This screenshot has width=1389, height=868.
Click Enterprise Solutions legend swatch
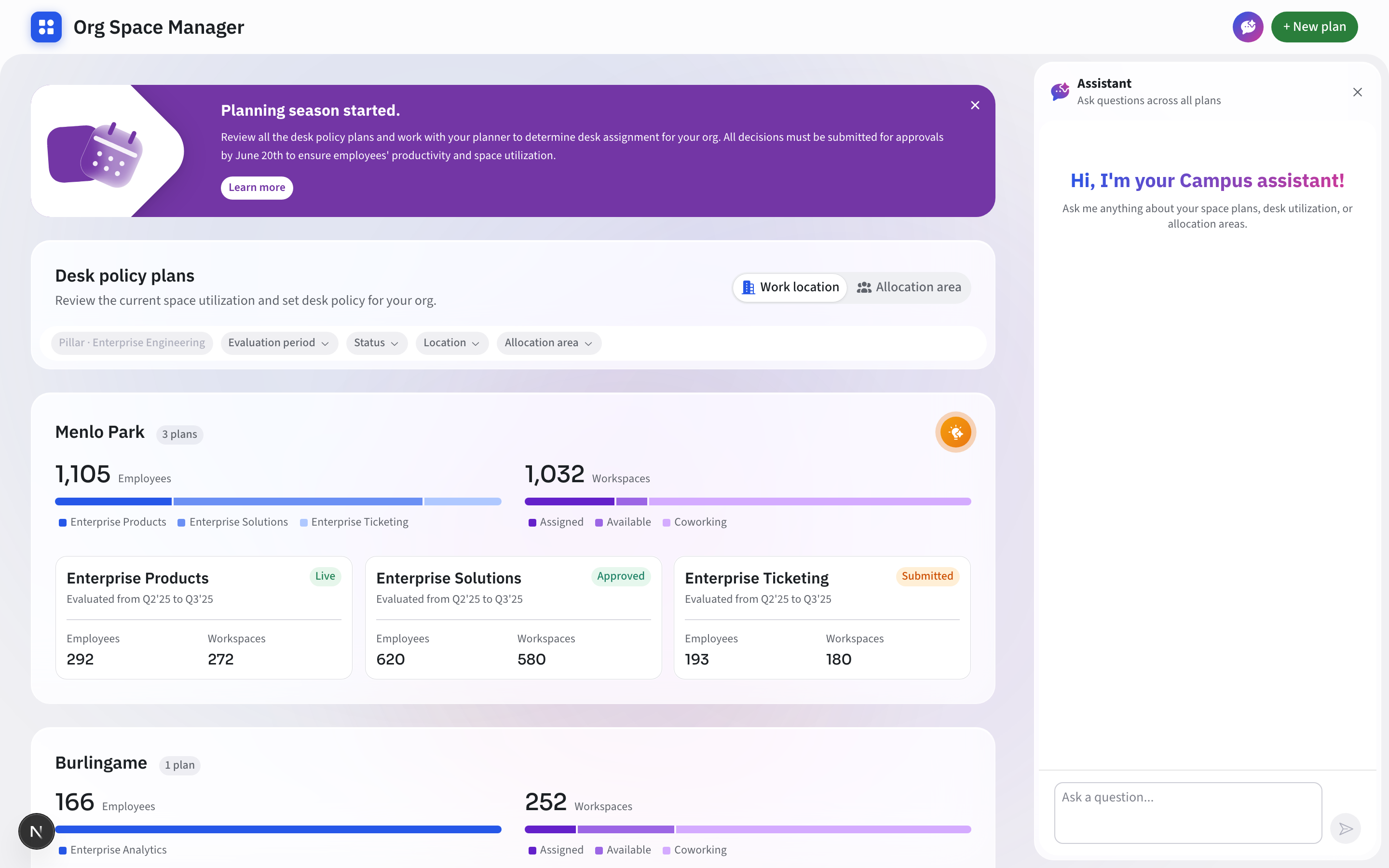tap(181, 522)
